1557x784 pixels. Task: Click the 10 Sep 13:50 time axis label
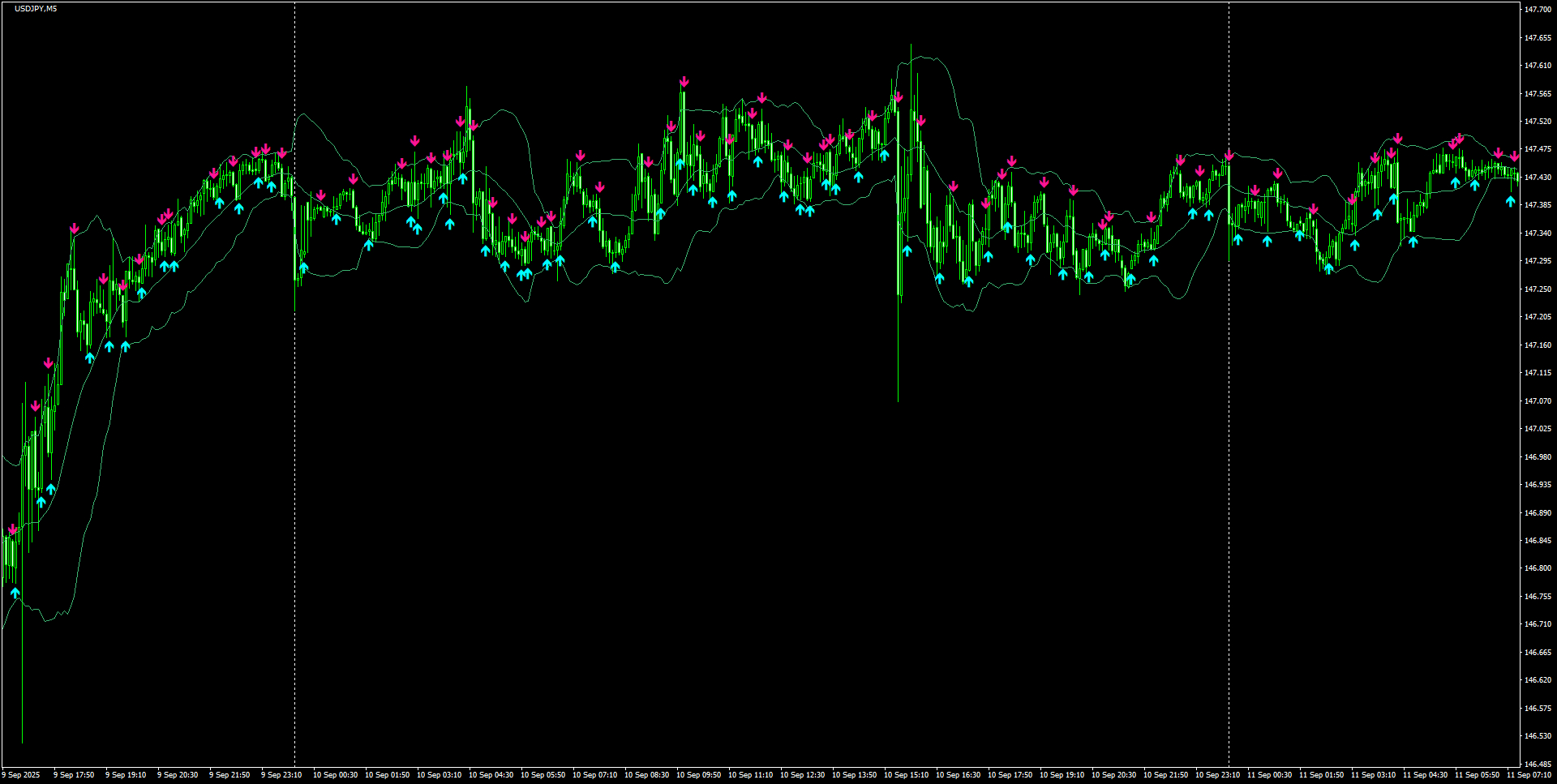click(x=855, y=775)
